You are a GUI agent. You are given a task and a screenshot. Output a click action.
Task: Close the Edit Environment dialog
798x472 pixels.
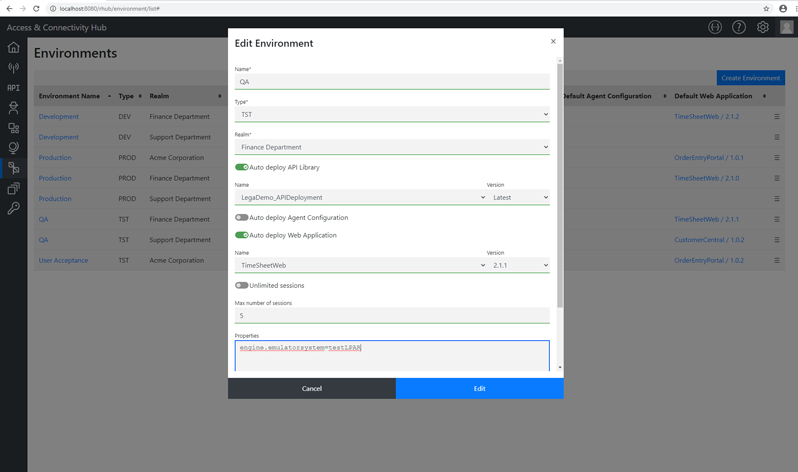[553, 41]
